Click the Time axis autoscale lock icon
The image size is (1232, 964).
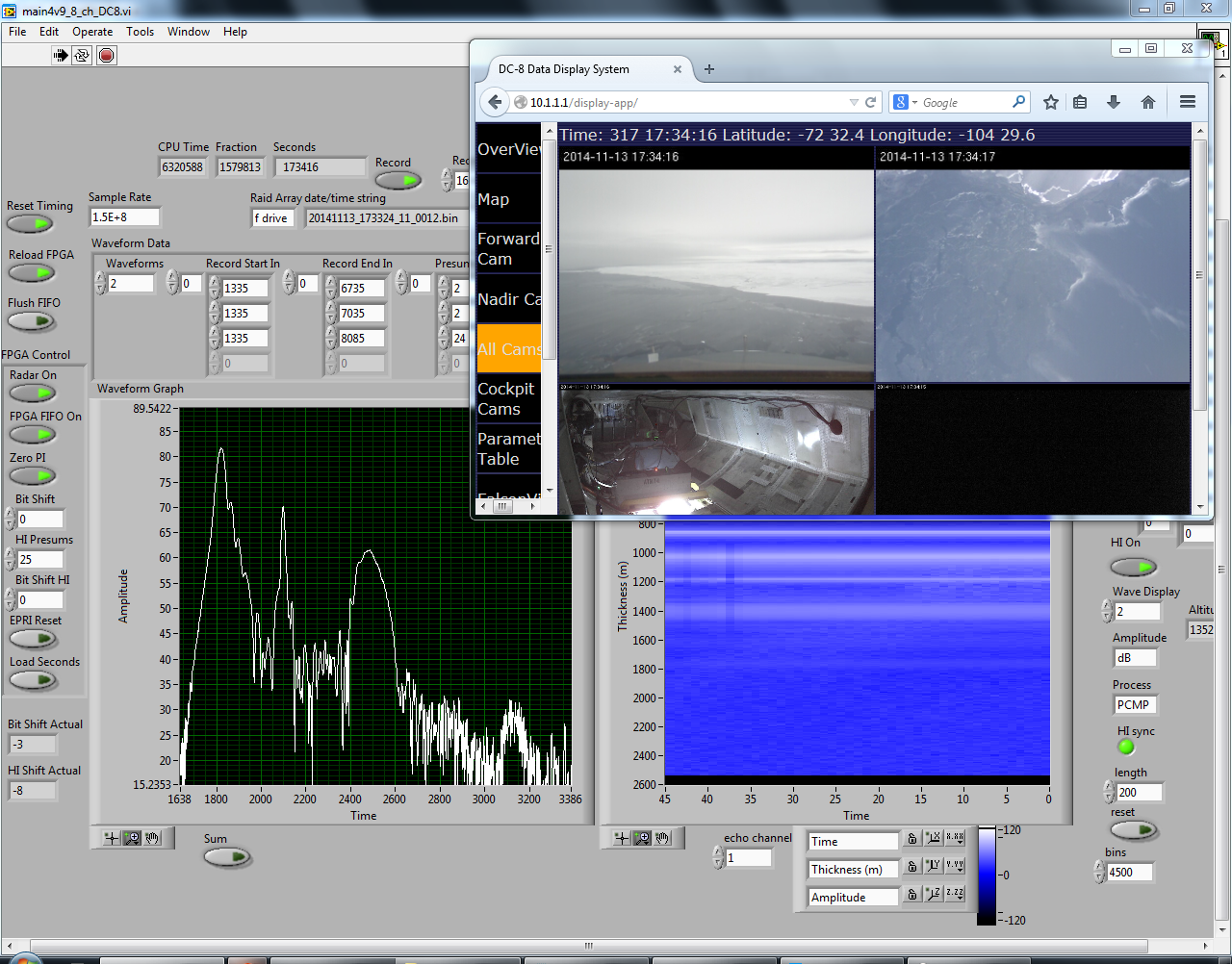tap(911, 839)
